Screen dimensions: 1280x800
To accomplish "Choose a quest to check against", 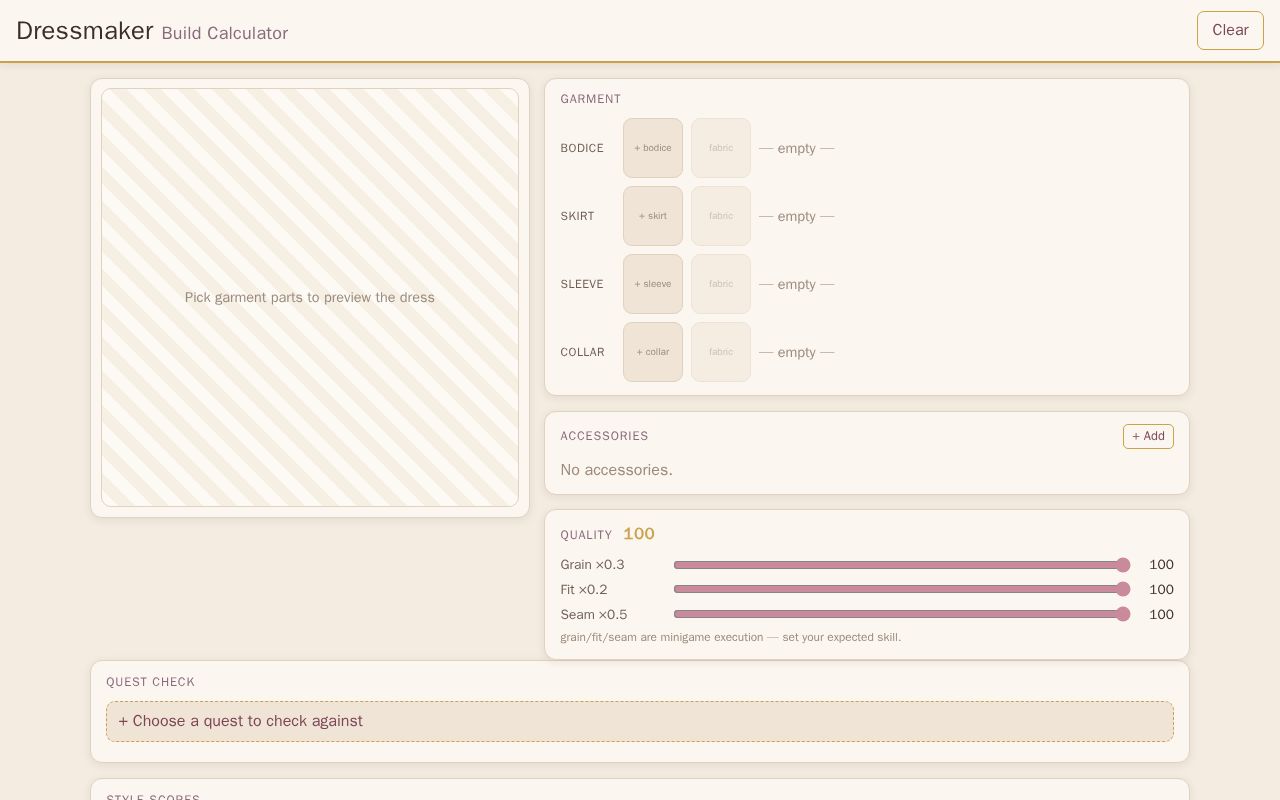I will [x=640, y=721].
